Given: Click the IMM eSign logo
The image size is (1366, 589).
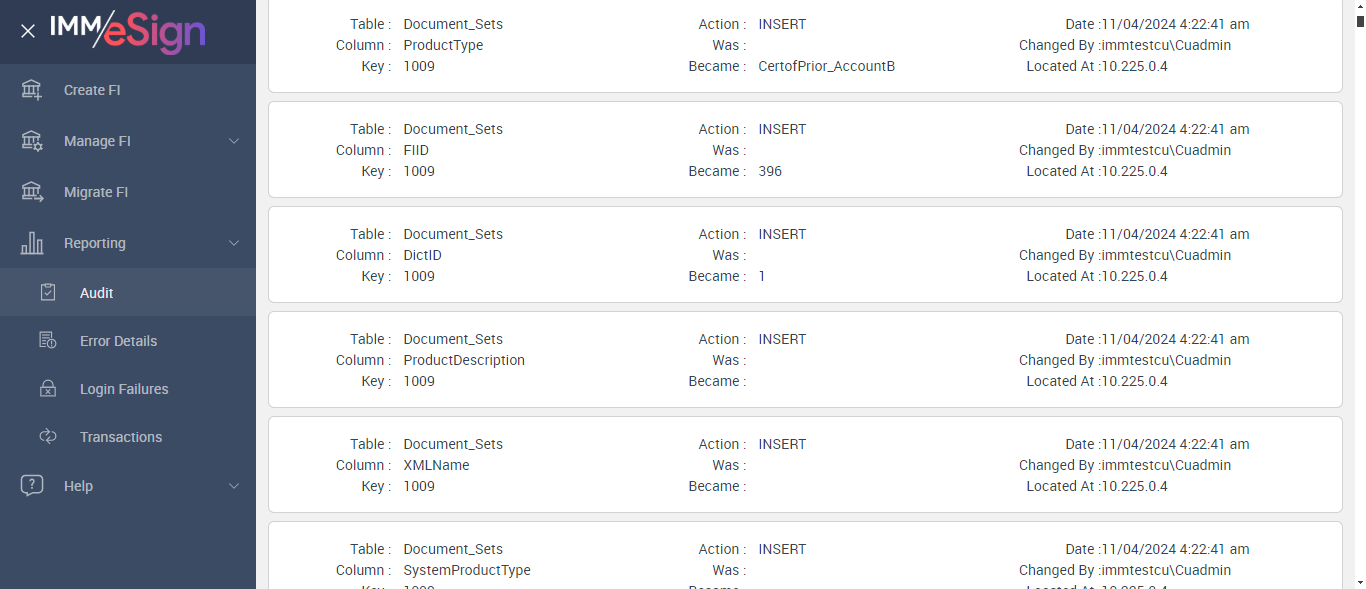Looking at the screenshot, I should (128, 30).
